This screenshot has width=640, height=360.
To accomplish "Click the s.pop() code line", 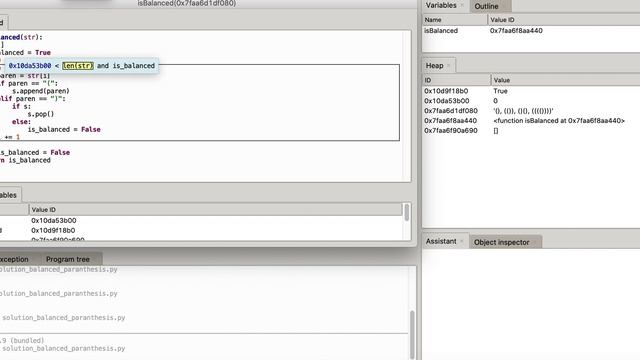I will pos(40,114).
